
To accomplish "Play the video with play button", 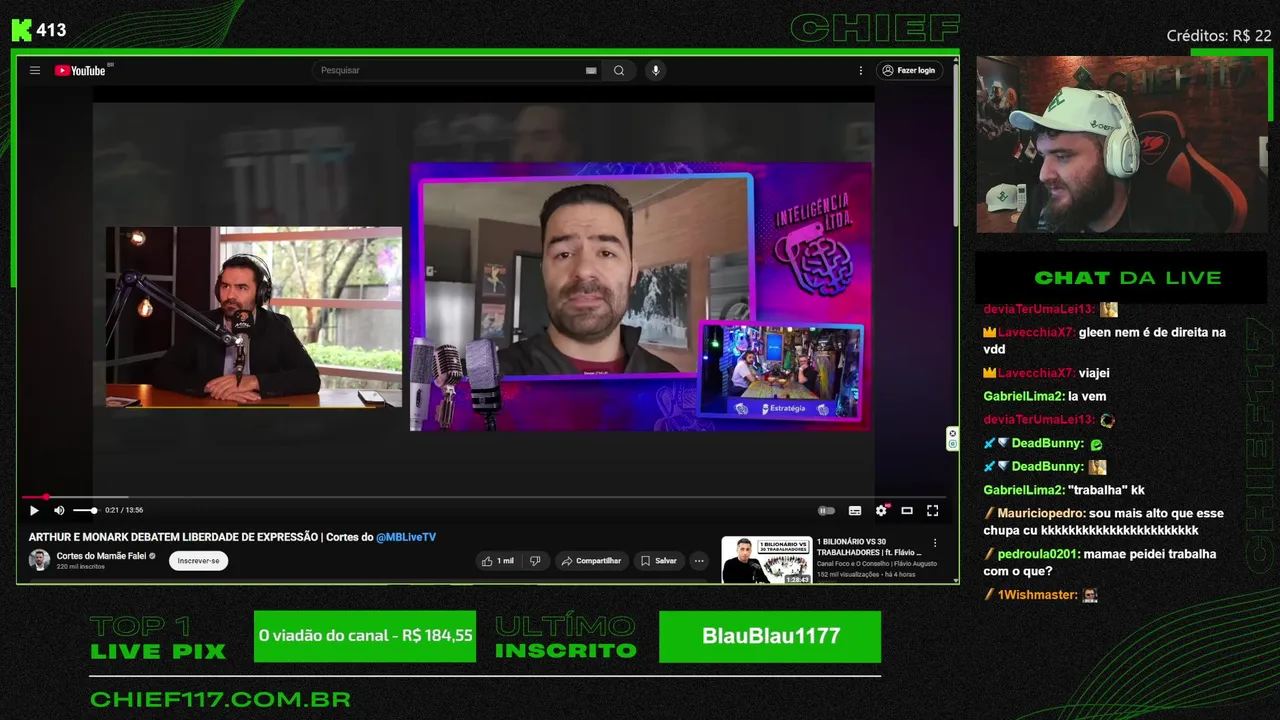I will pyautogui.click(x=34, y=510).
